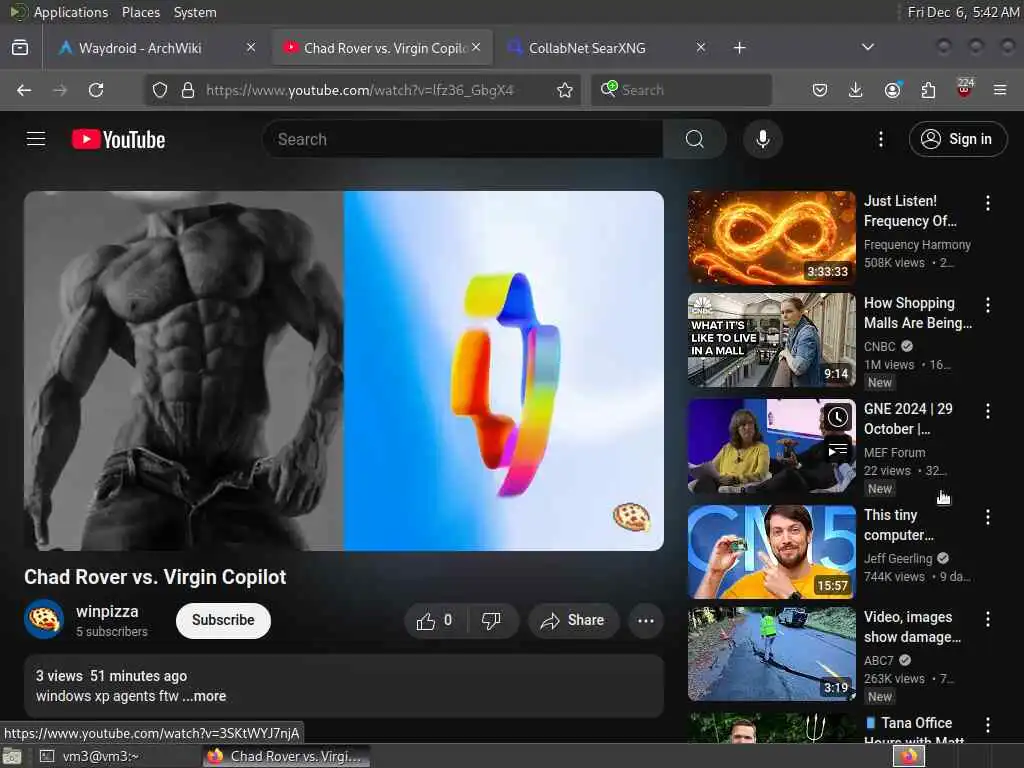Click the YouTube search magnifier button

pos(694,139)
